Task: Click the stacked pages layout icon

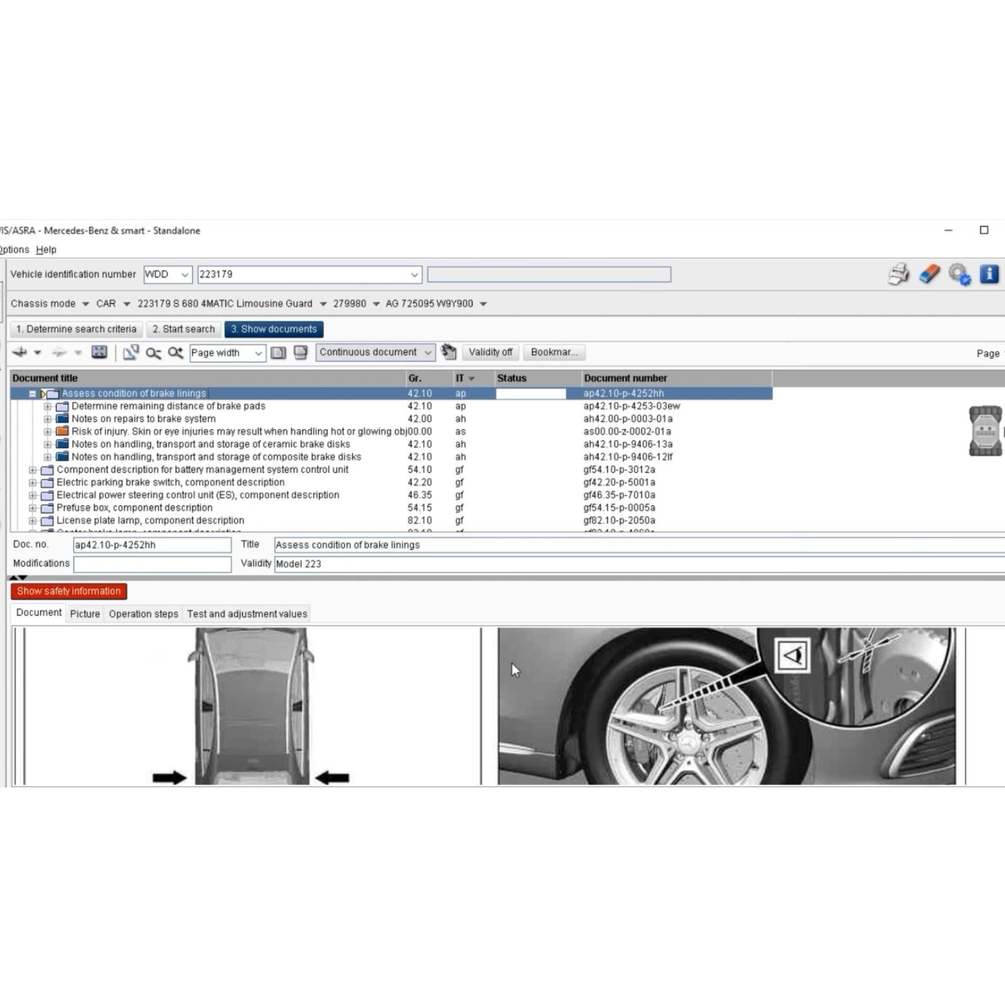Action: point(300,353)
